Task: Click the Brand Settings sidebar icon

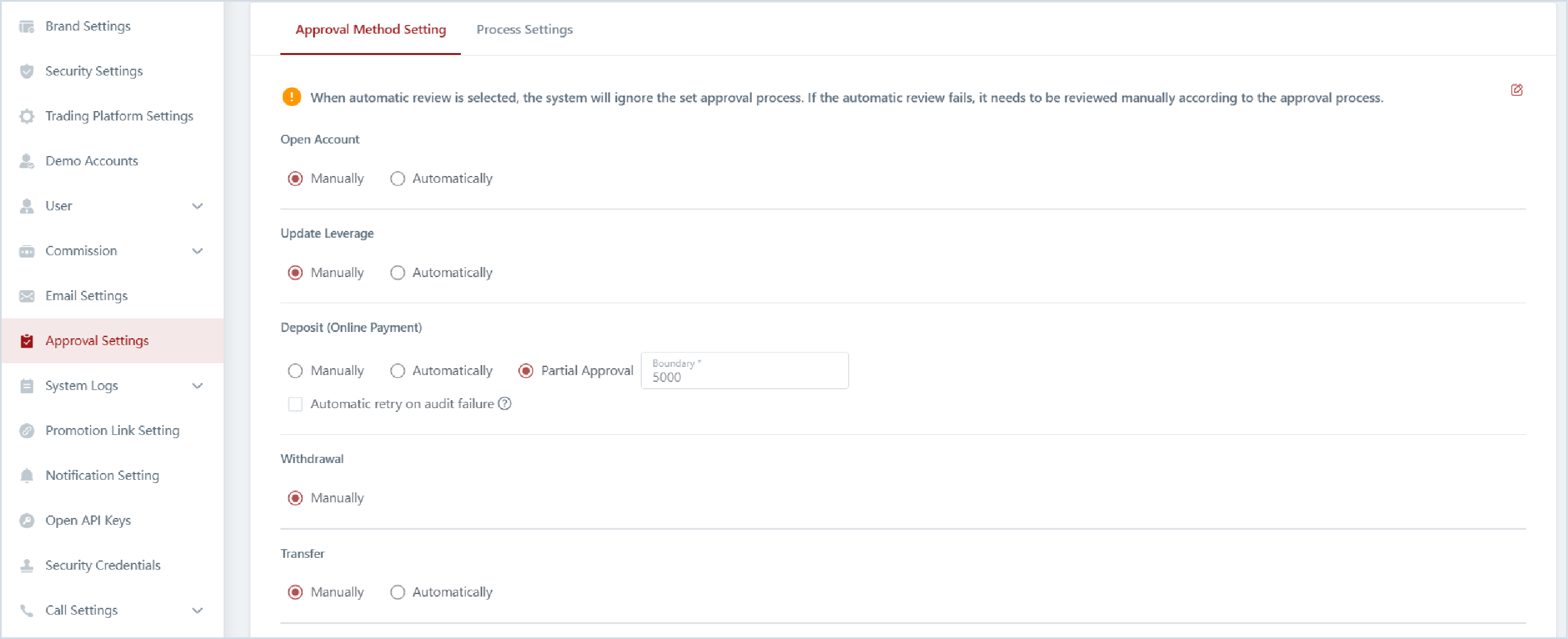Action: [x=26, y=26]
